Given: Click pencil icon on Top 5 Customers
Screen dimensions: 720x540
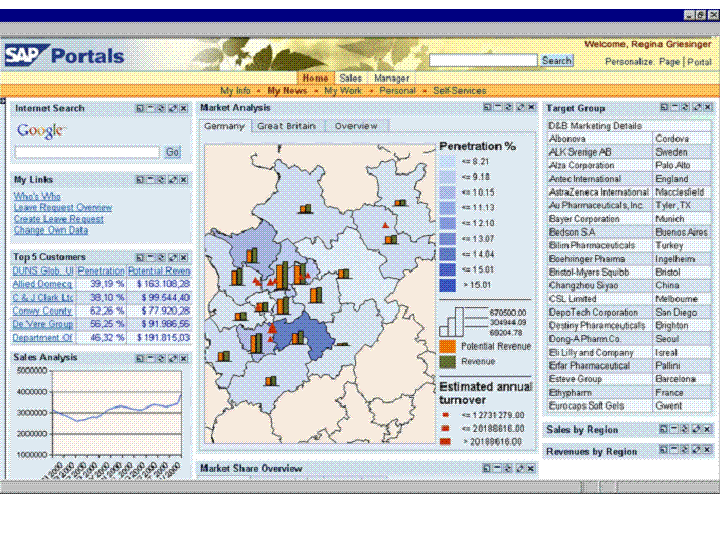Looking at the screenshot, I should (172, 257).
